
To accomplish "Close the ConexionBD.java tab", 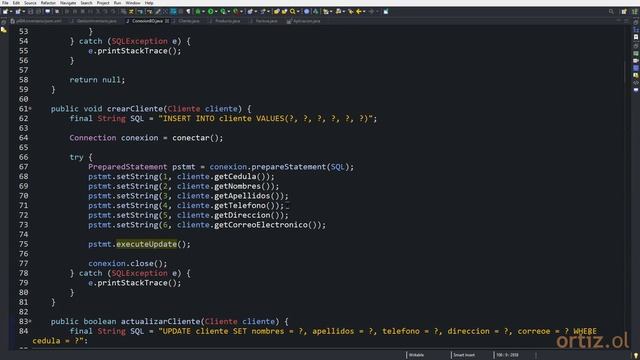I will (167, 21).
